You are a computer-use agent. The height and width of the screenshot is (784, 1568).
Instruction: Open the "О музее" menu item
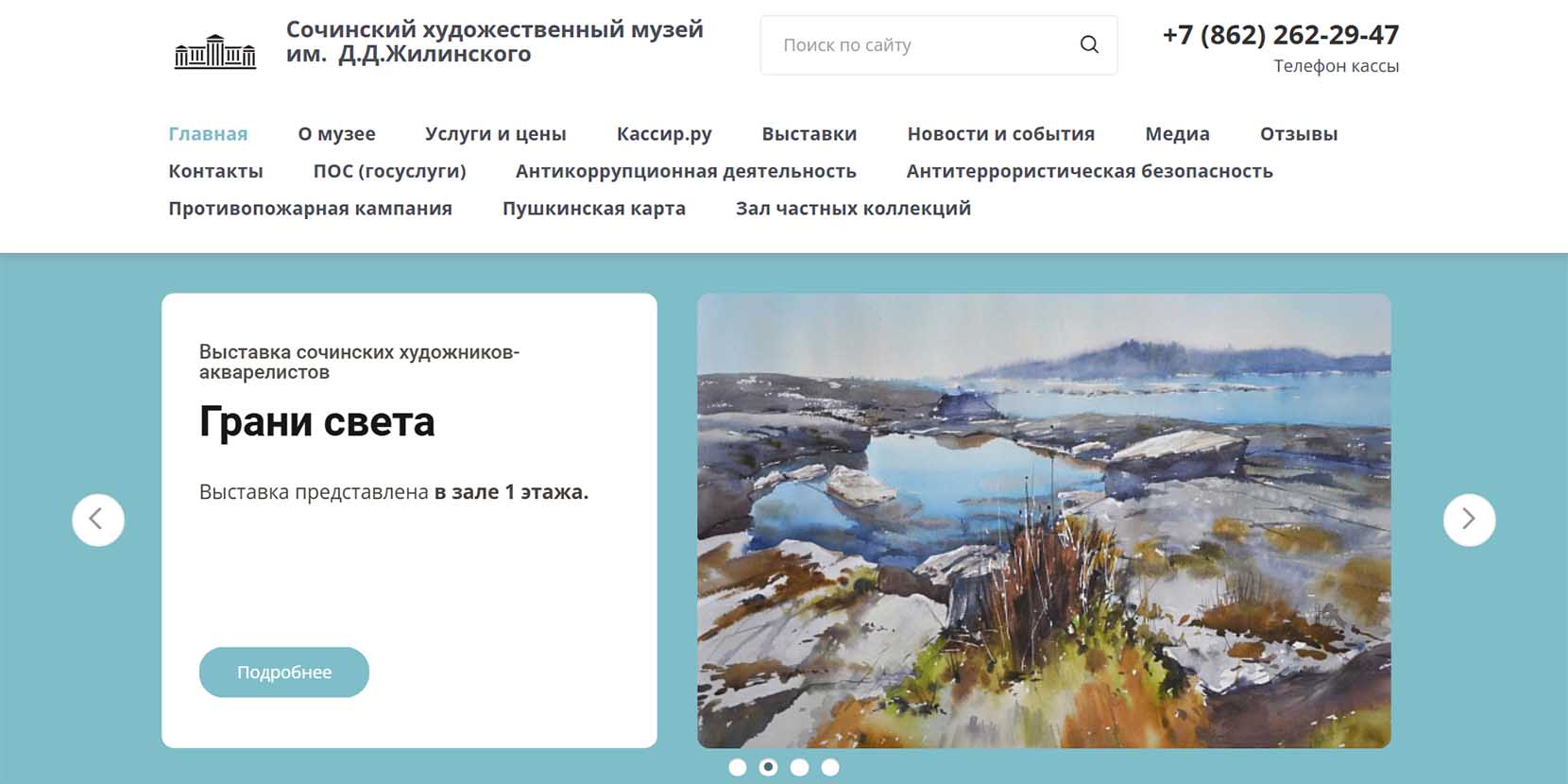pos(336,134)
